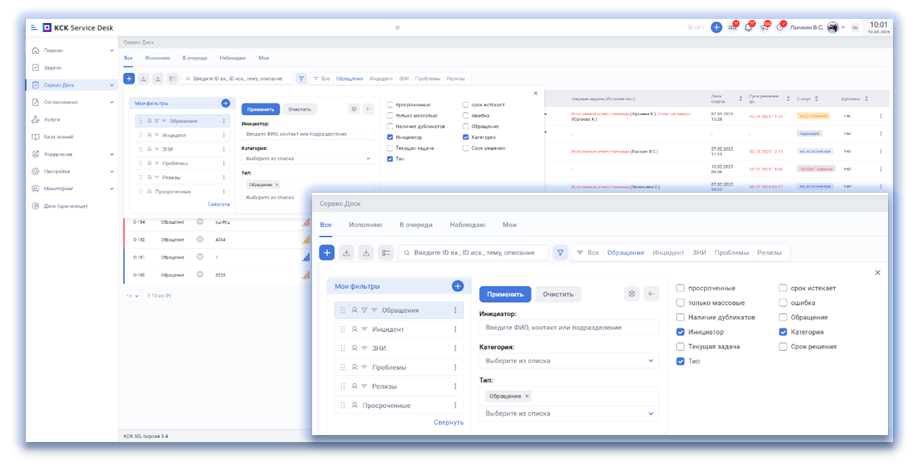Check Текущая задача checkbox in enlarged inset
Viewport: 918px width, 474px height.
(680, 346)
